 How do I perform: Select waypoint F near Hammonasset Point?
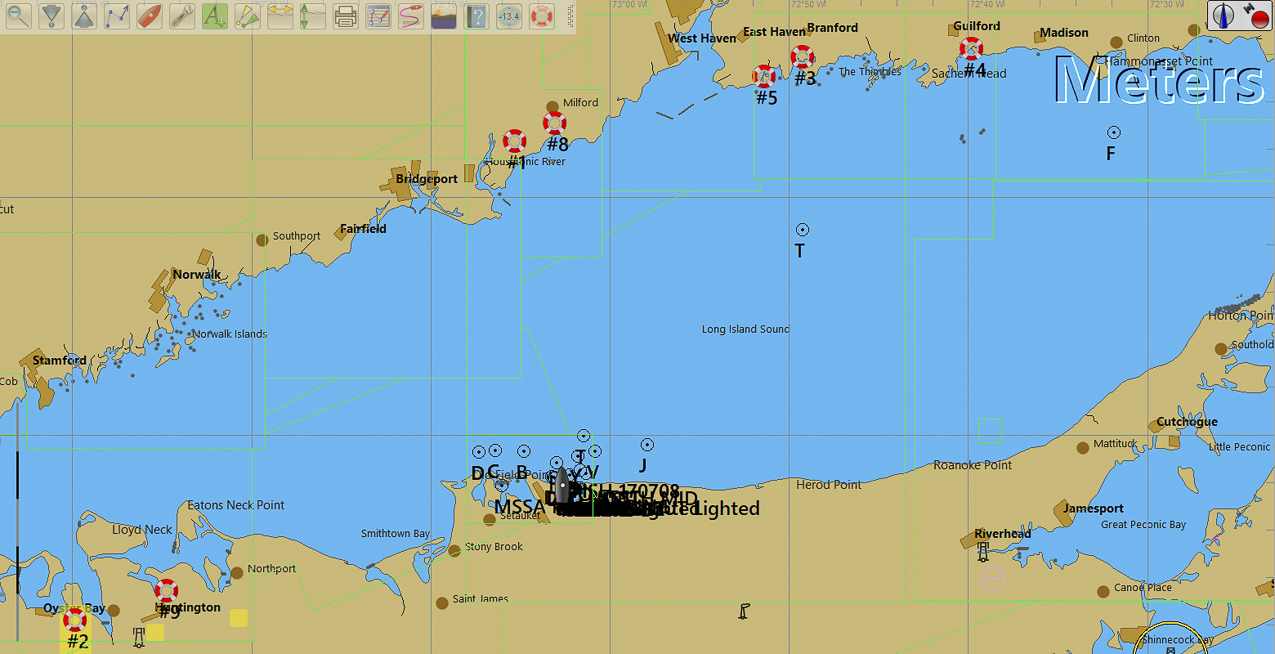click(1113, 132)
